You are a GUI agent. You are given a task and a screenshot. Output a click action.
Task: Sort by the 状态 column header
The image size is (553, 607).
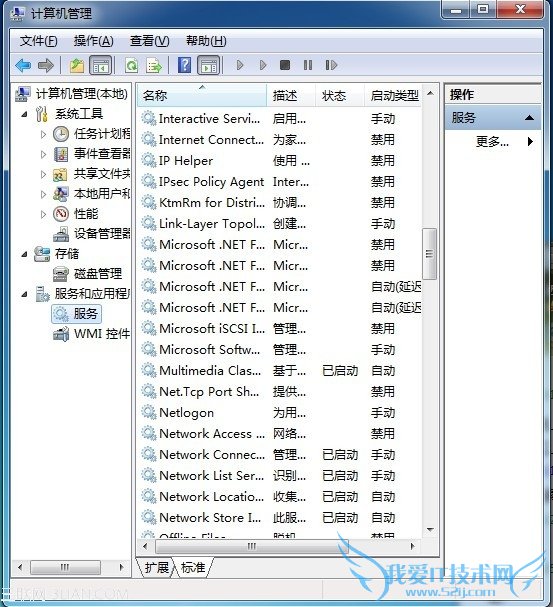click(x=340, y=95)
